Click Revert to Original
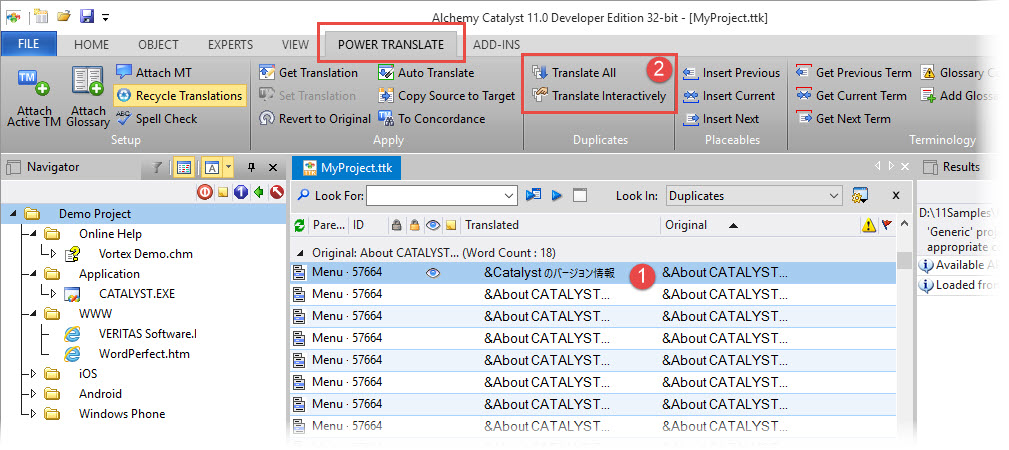The image size is (1009, 450). click(x=315, y=119)
